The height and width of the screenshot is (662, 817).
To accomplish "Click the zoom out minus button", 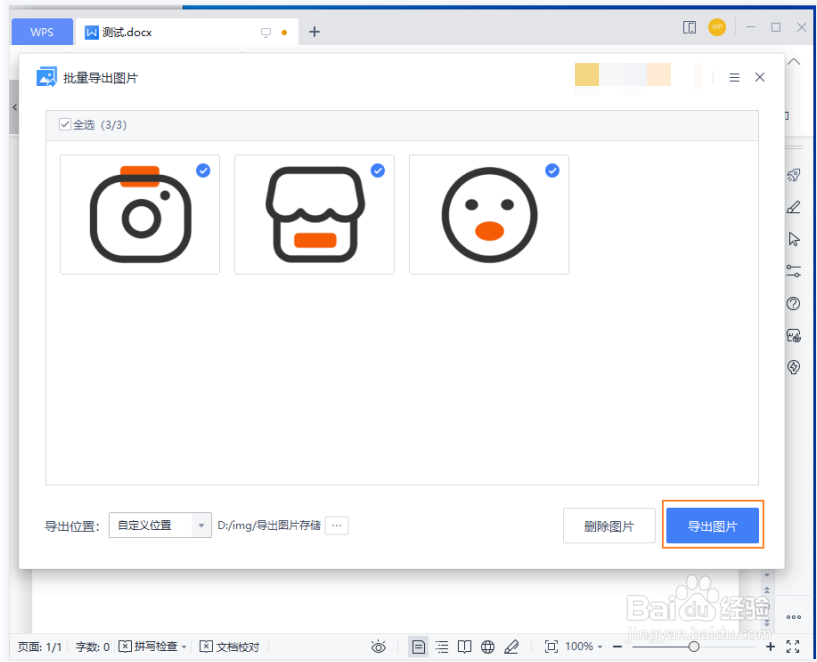I will (617, 646).
